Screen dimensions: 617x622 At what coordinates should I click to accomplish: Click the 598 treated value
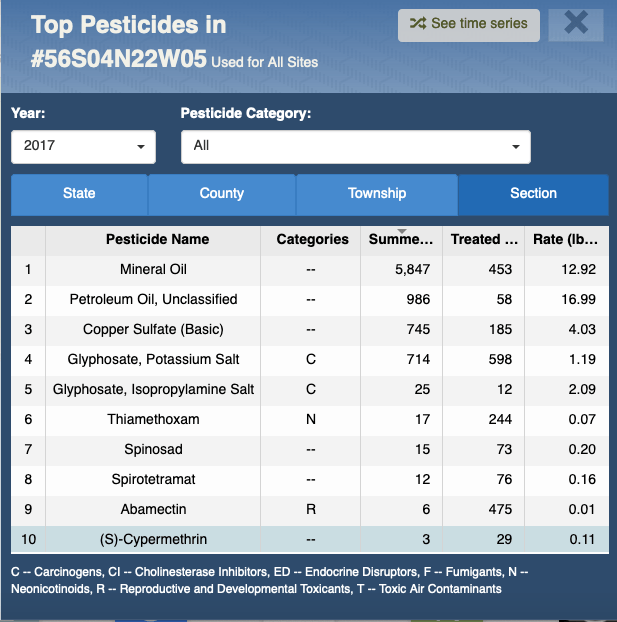pyautogui.click(x=500, y=359)
